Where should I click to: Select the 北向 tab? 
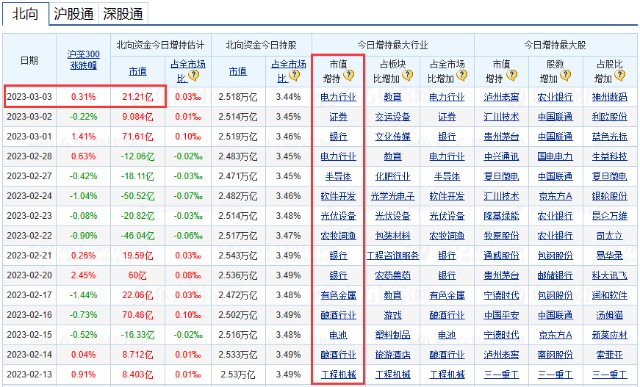tap(25, 13)
